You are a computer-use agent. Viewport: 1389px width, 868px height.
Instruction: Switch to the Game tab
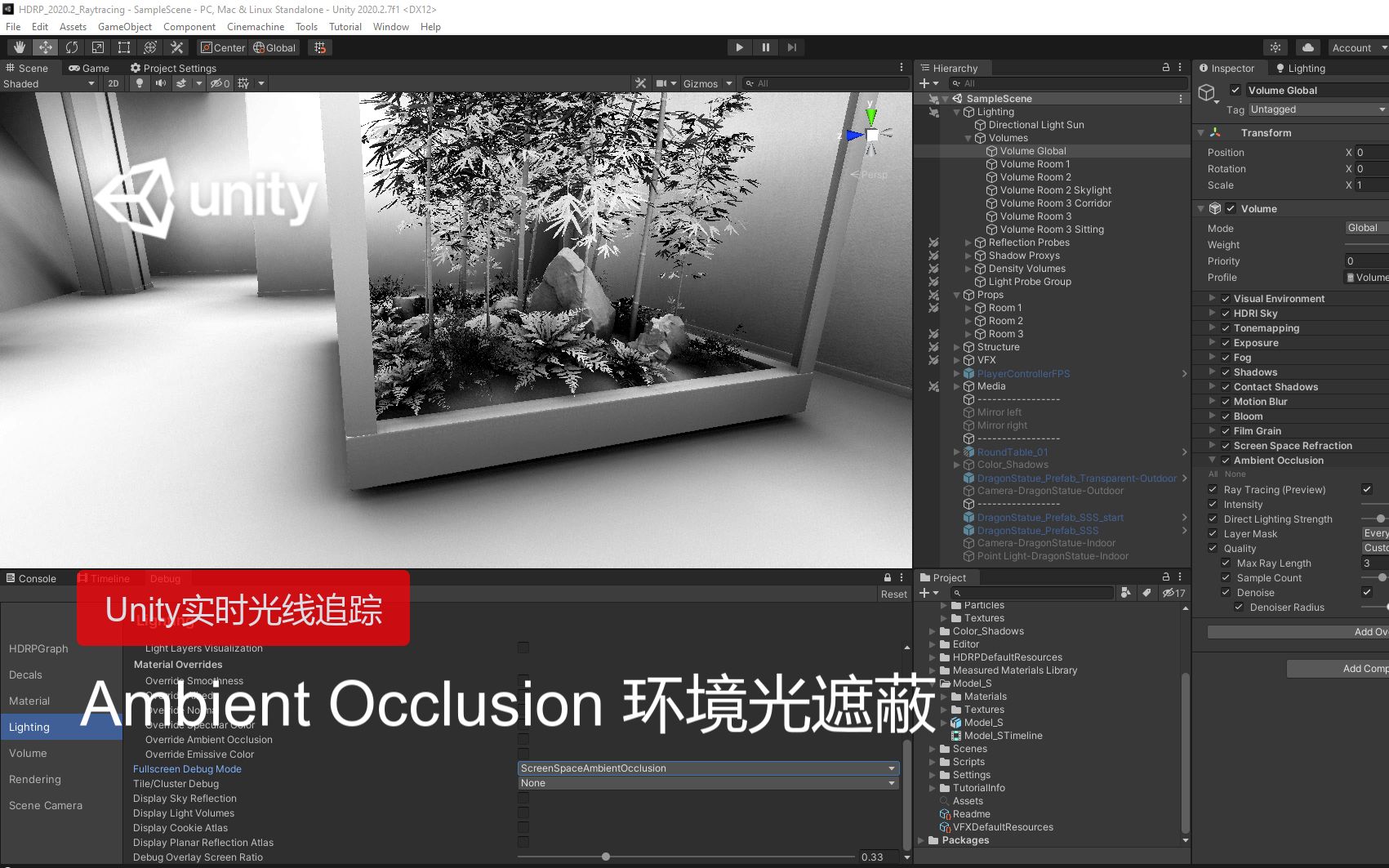90,68
